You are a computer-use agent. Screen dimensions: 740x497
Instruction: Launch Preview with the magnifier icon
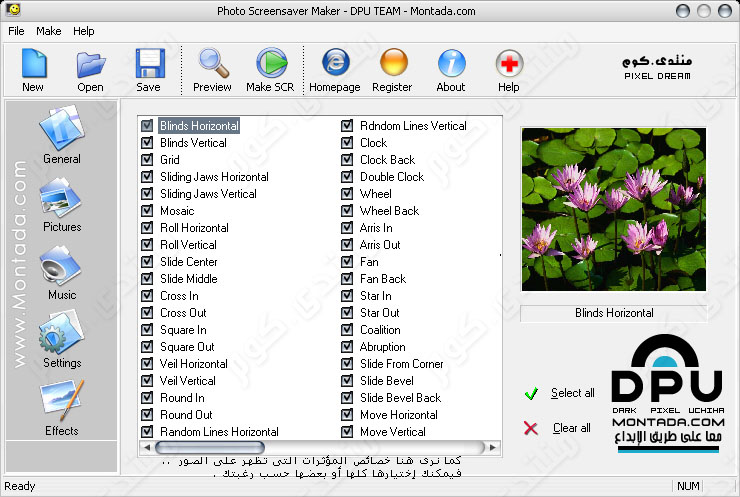212,64
